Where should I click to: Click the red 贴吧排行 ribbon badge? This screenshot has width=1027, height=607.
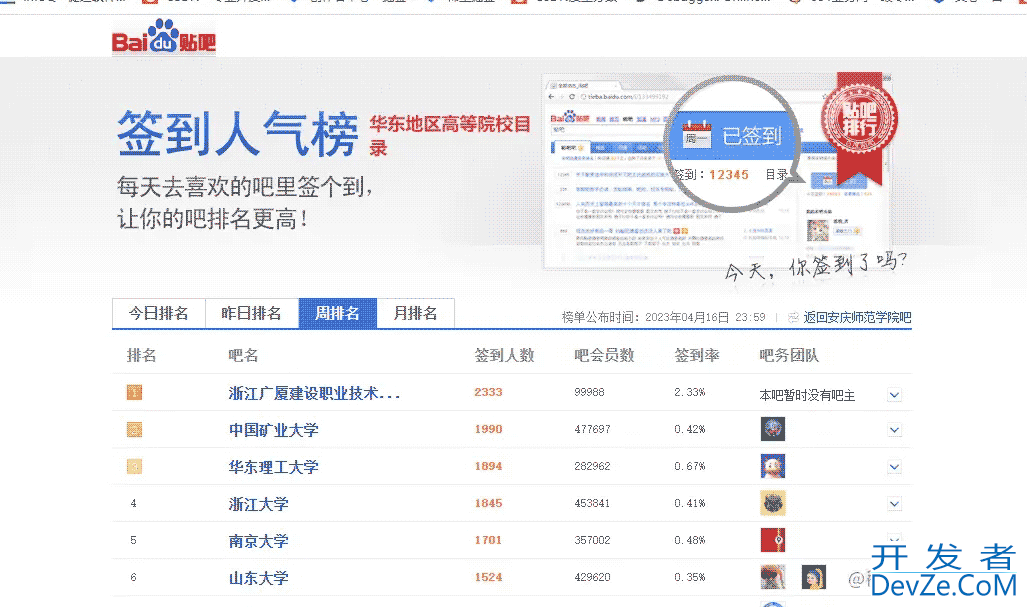point(859,127)
